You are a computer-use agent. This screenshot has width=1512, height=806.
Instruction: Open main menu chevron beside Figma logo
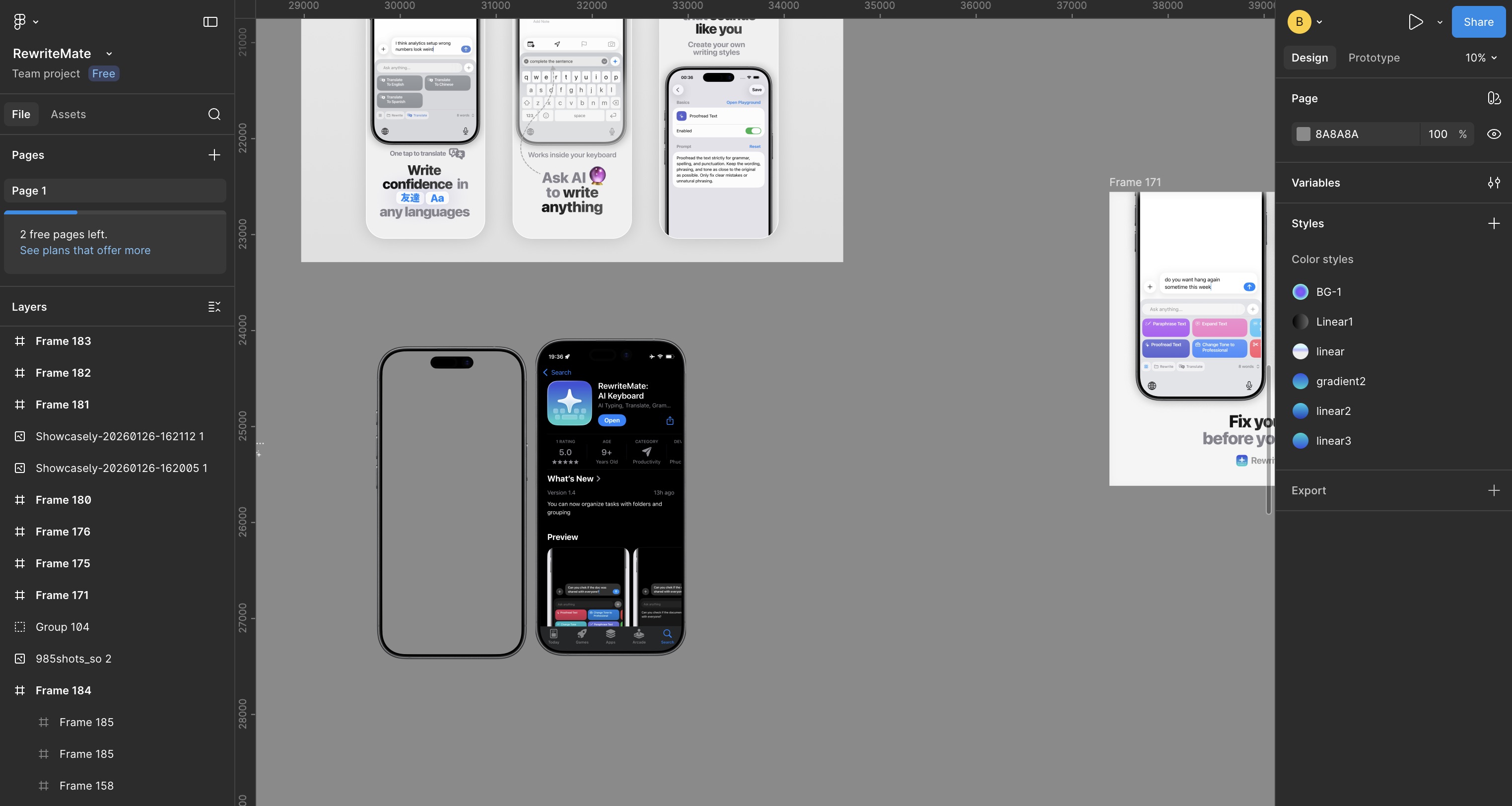pyautogui.click(x=36, y=22)
